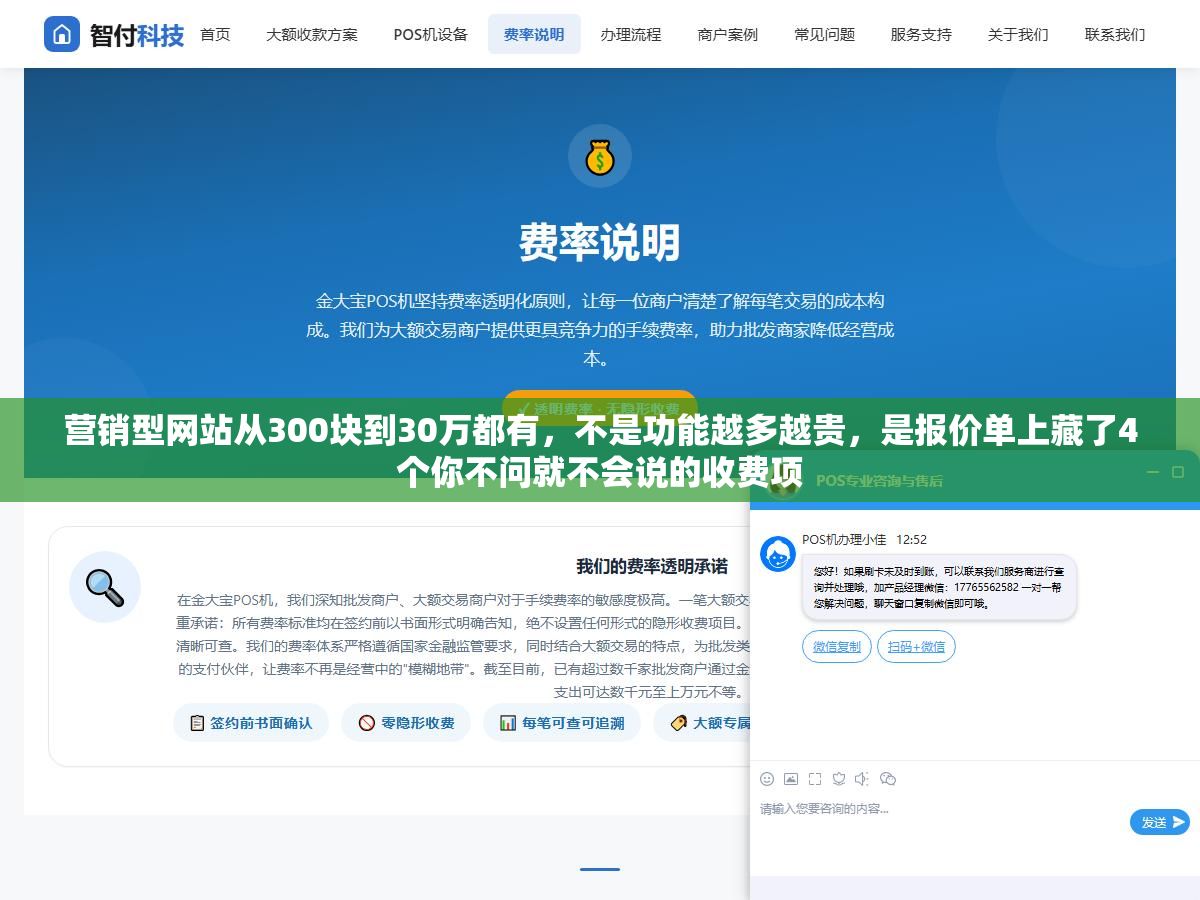Screen dimensions: 1200x900
Task: Click the 微信复制 chat button
Action: coord(837,646)
